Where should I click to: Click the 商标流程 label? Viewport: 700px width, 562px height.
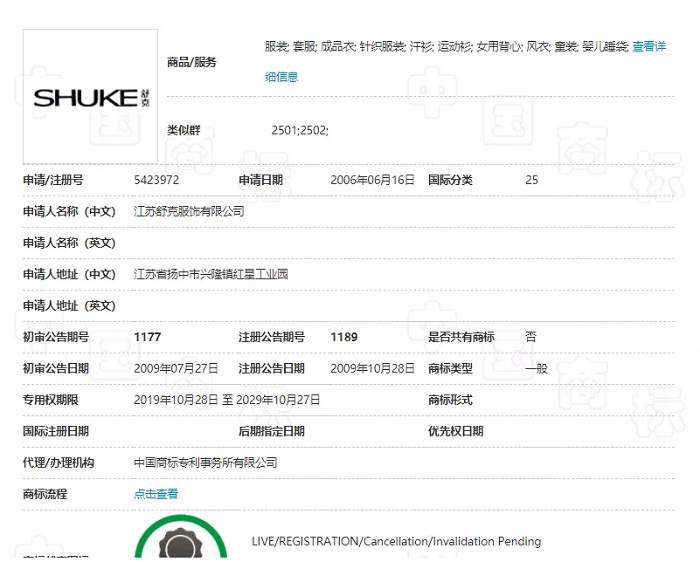[x=45, y=494]
